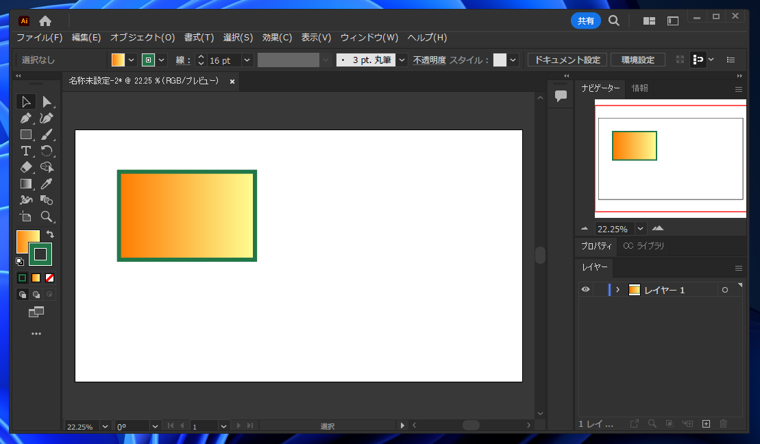Change the screen mode icon
This screenshot has width=760, height=444.
36,312
